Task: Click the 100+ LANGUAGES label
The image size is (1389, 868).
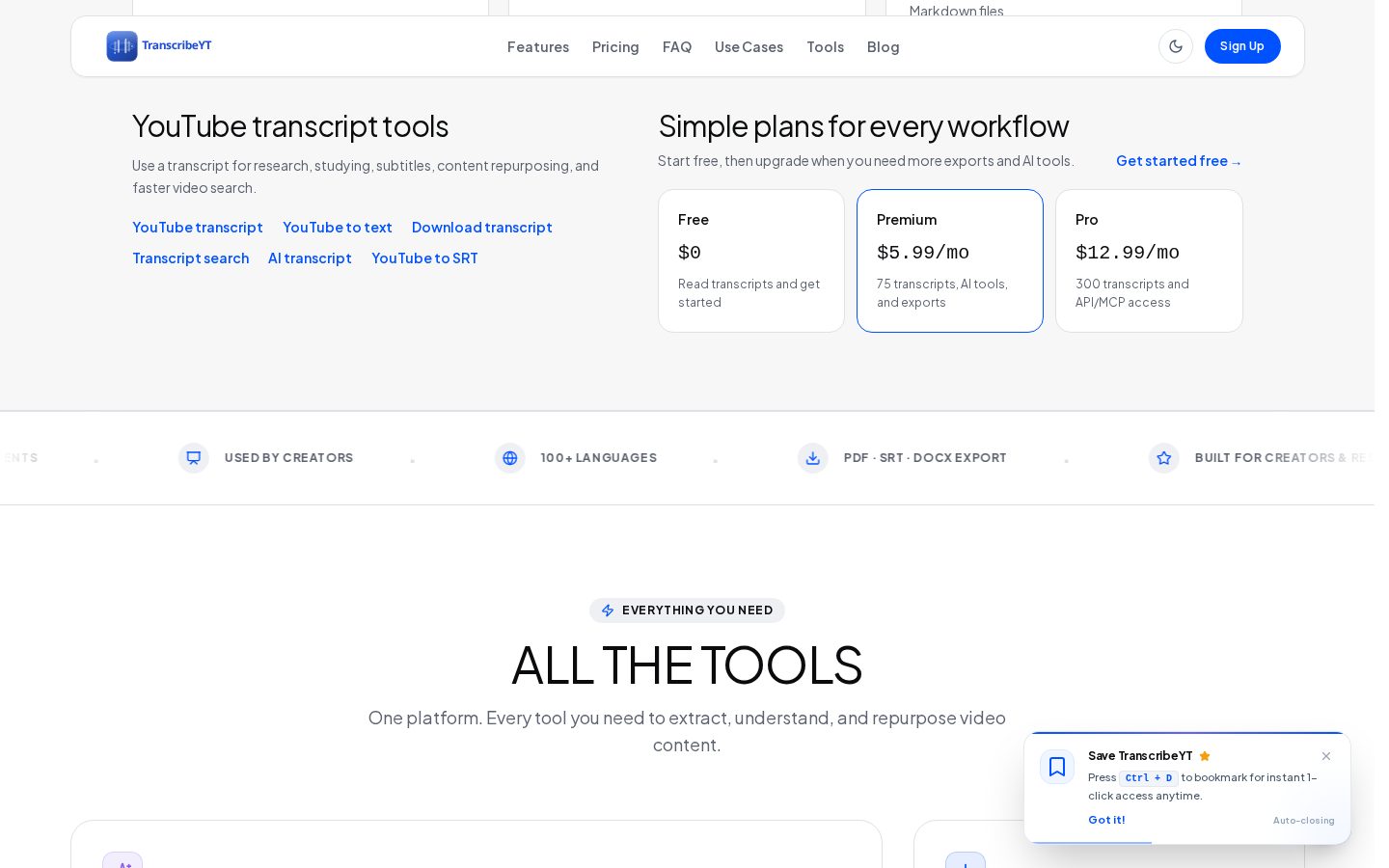Action: pos(599,458)
